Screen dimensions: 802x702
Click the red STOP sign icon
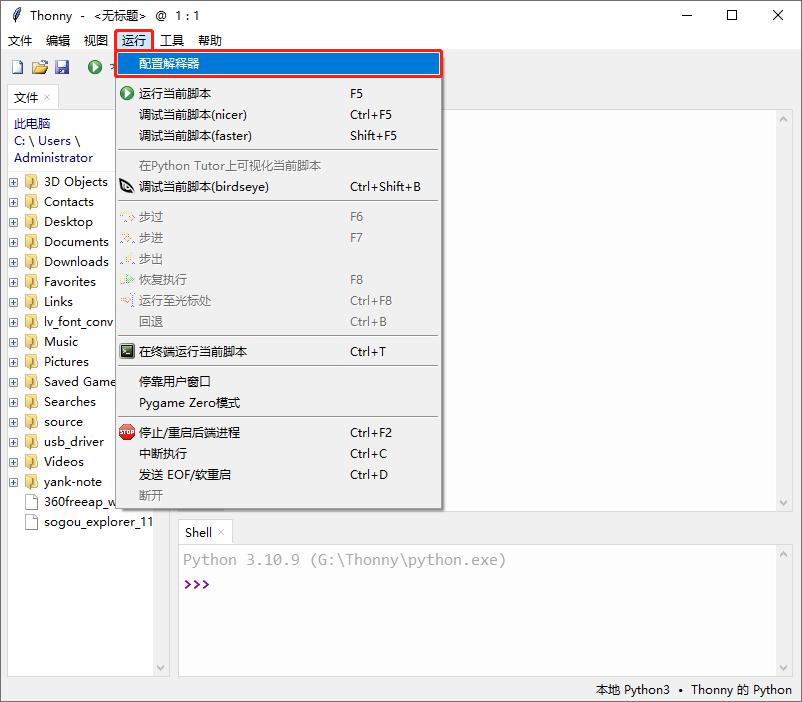click(127, 433)
